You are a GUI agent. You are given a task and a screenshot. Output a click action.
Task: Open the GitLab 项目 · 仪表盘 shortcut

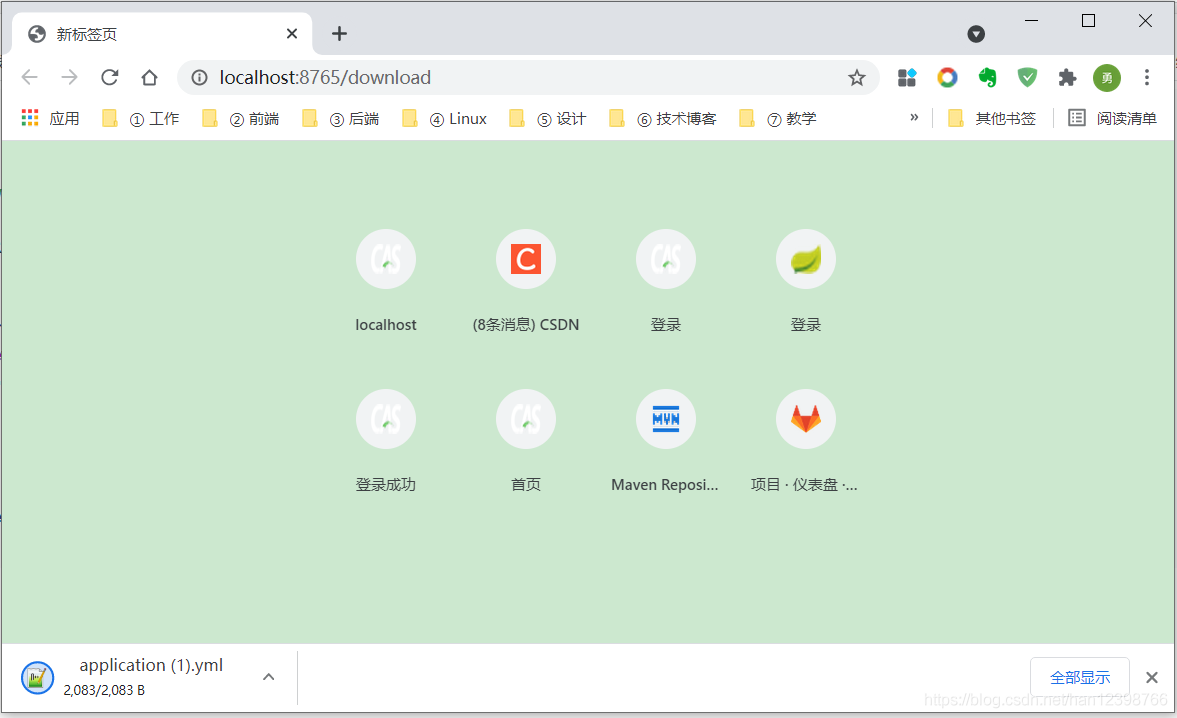(805, 440)
